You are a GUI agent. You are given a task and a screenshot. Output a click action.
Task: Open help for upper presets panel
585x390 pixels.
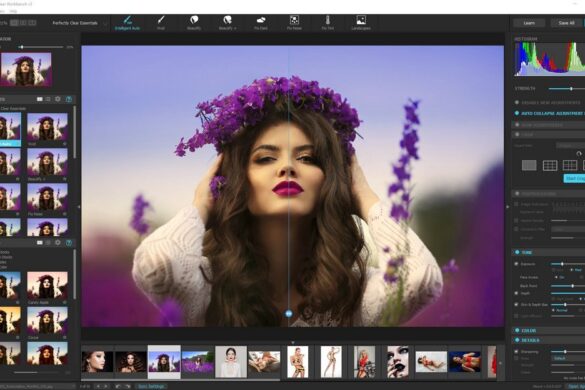[x=69, y=99]
